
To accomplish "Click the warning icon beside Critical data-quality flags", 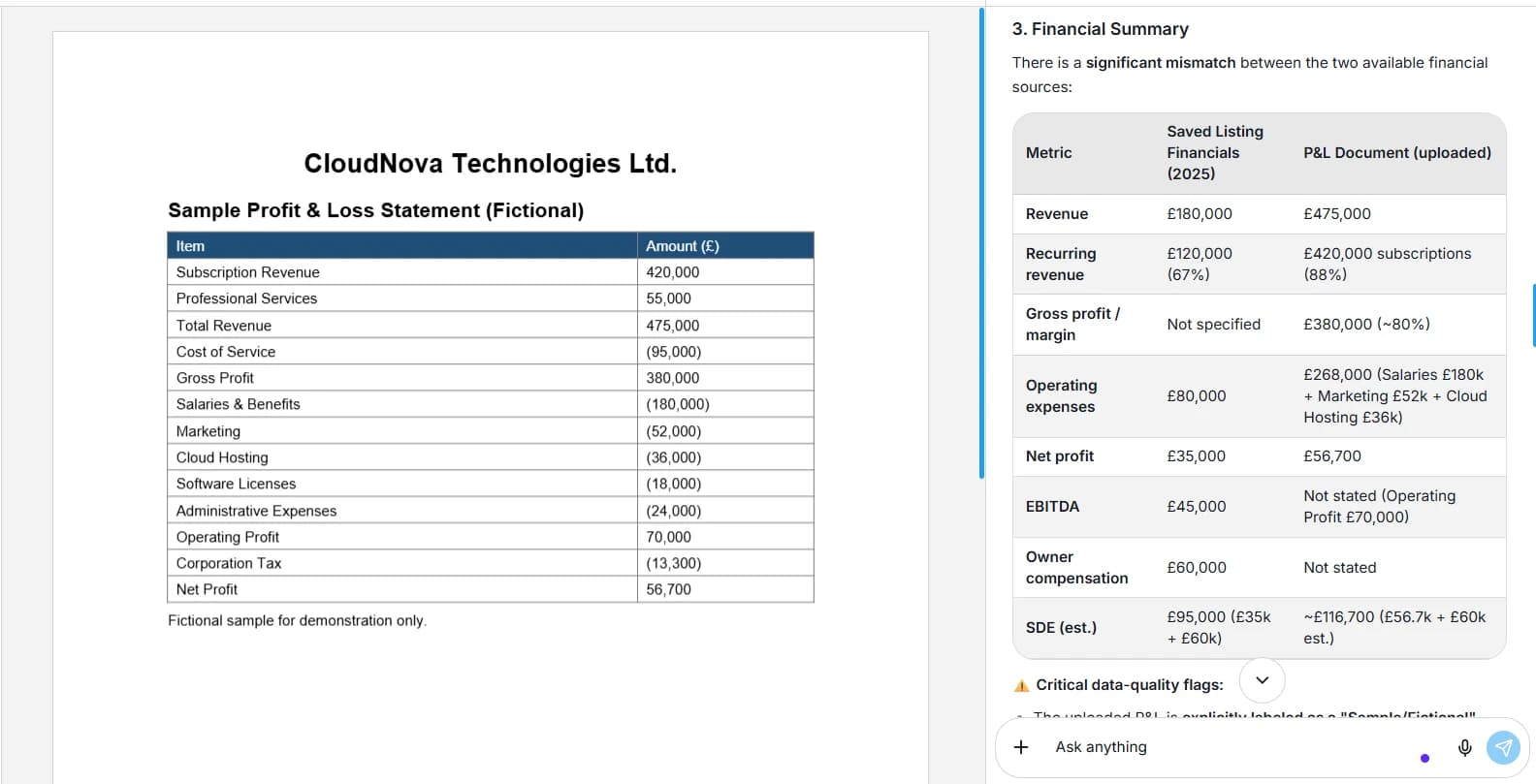I will [1021, 685].
